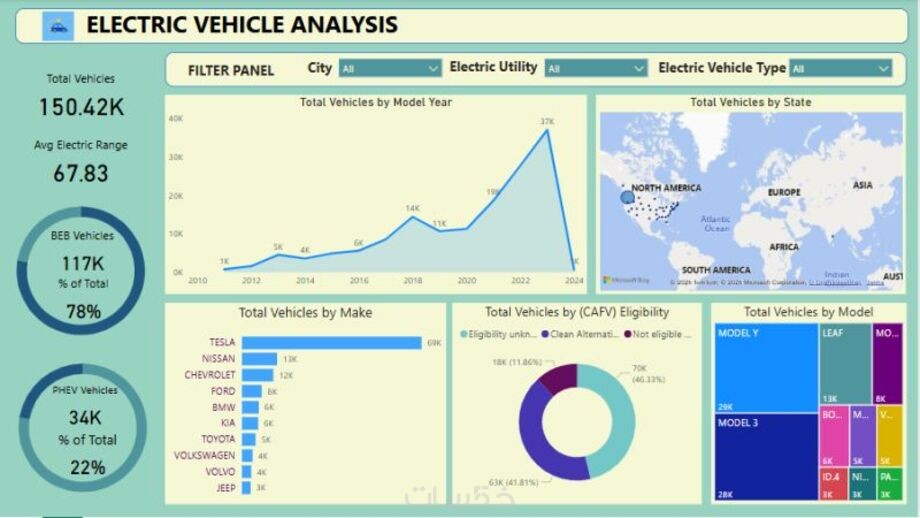Click the Total Vehicles 150.42K card
920x518 pixels.
81,97
